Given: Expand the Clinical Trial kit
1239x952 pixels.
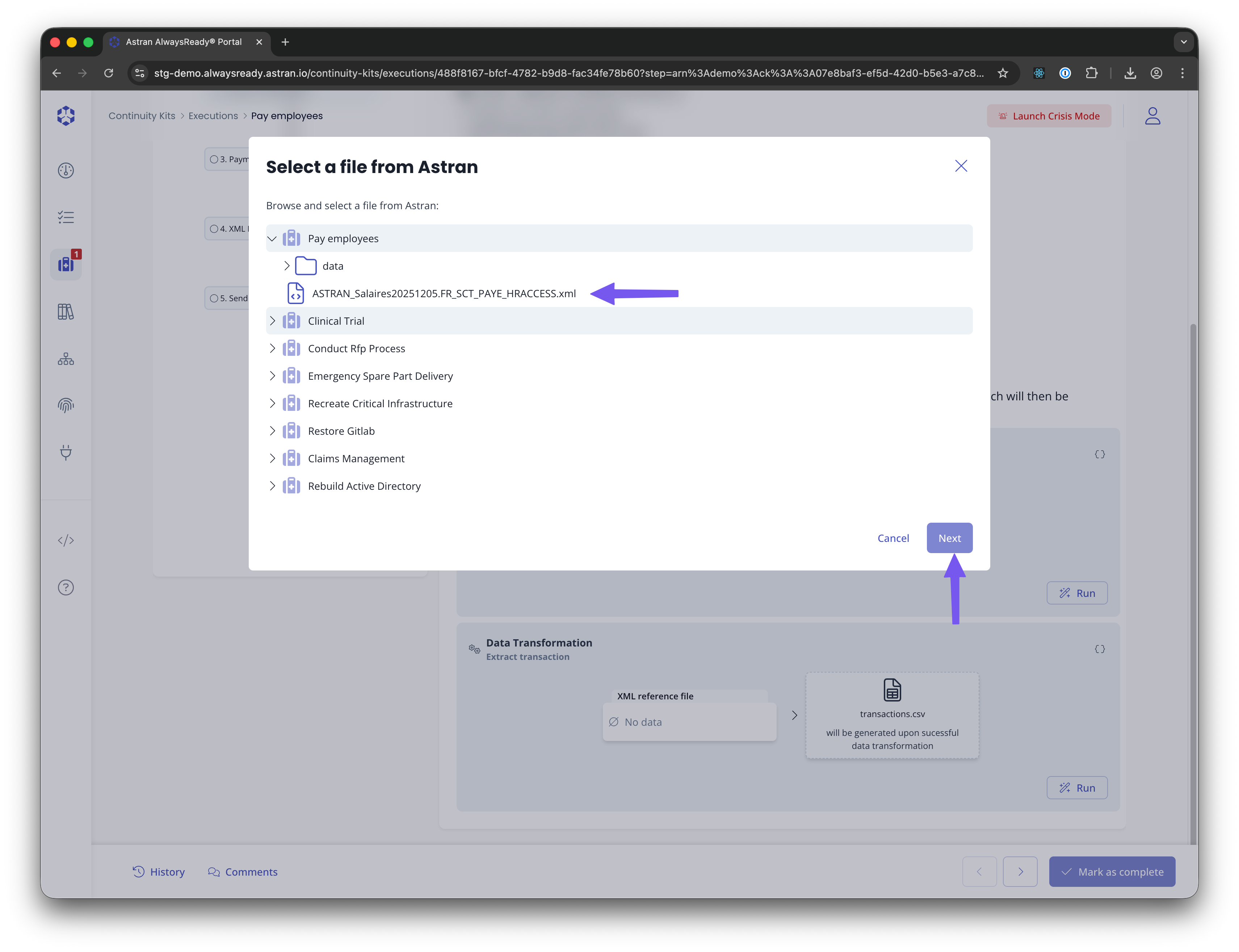Looking at the screenshot, I should tap(272, 321).
